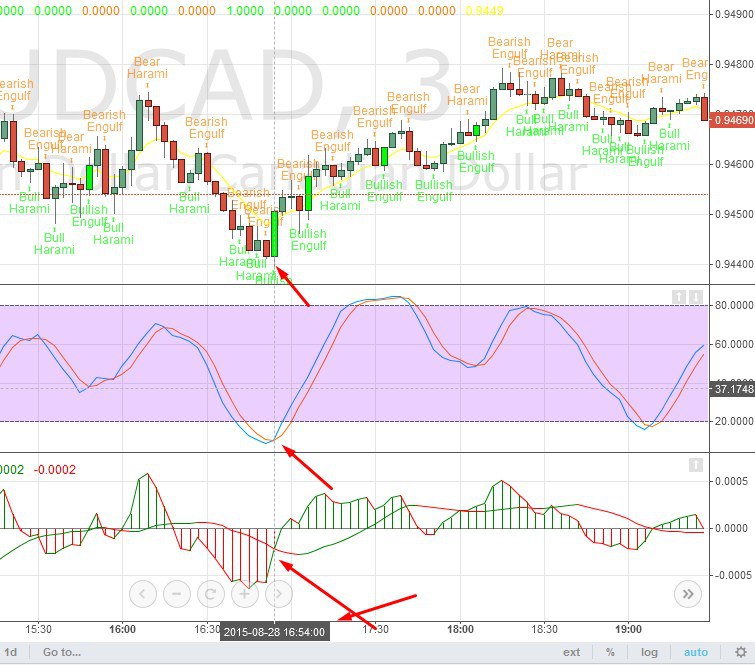
Task: Toggle ext extended hours option
Action: pos(571,652)
